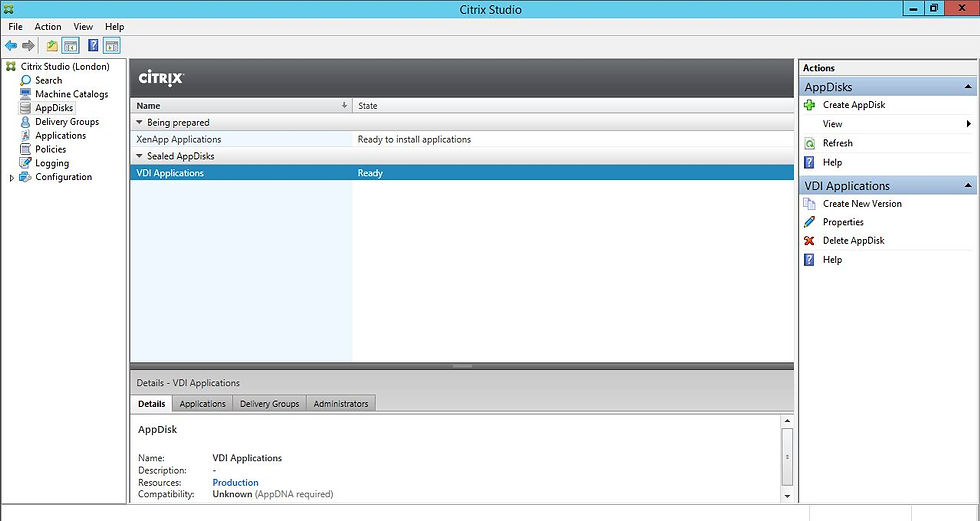The height and width of the screenshot is (521, 980).
Task: Switch to the Delivery Groups details tab
Action: [269, 404]
